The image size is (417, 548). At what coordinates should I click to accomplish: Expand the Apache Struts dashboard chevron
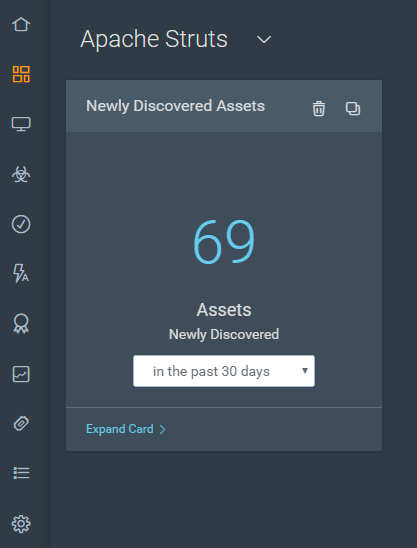264,39
